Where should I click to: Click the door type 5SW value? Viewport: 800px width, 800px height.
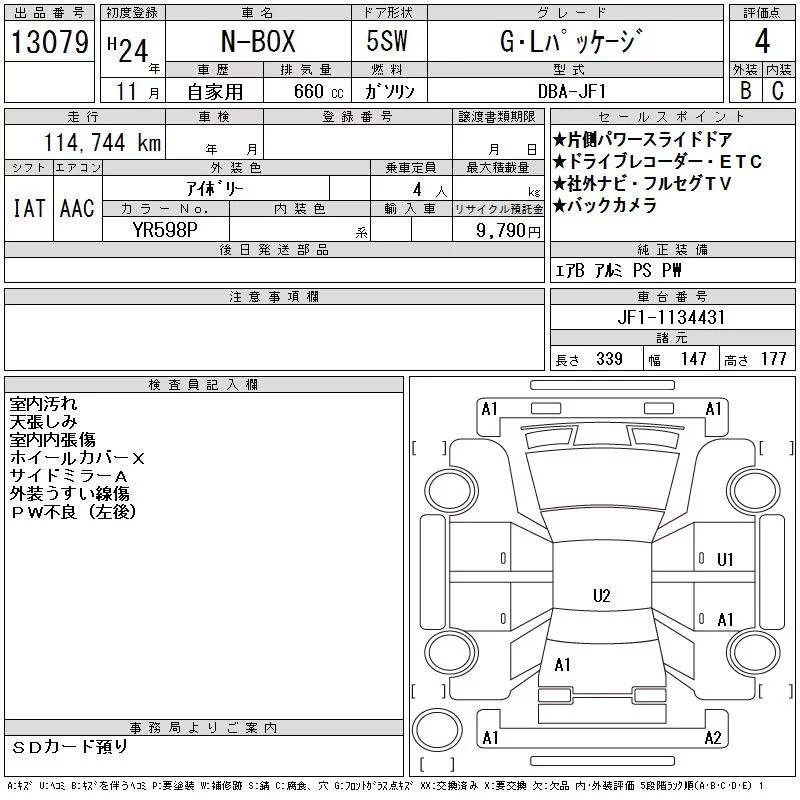pos(387,41)
